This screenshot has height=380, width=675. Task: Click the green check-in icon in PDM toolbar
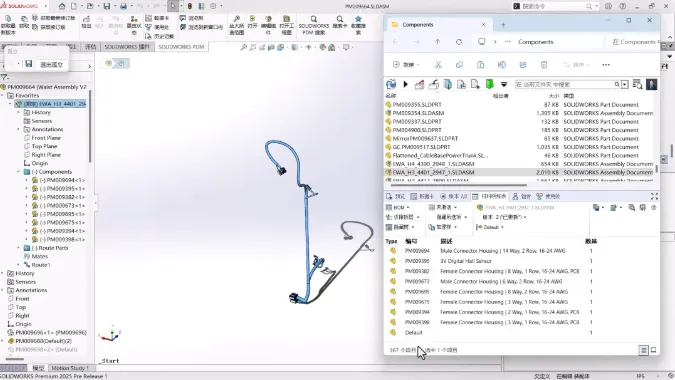pyautogui.click(x=489, y=84)
